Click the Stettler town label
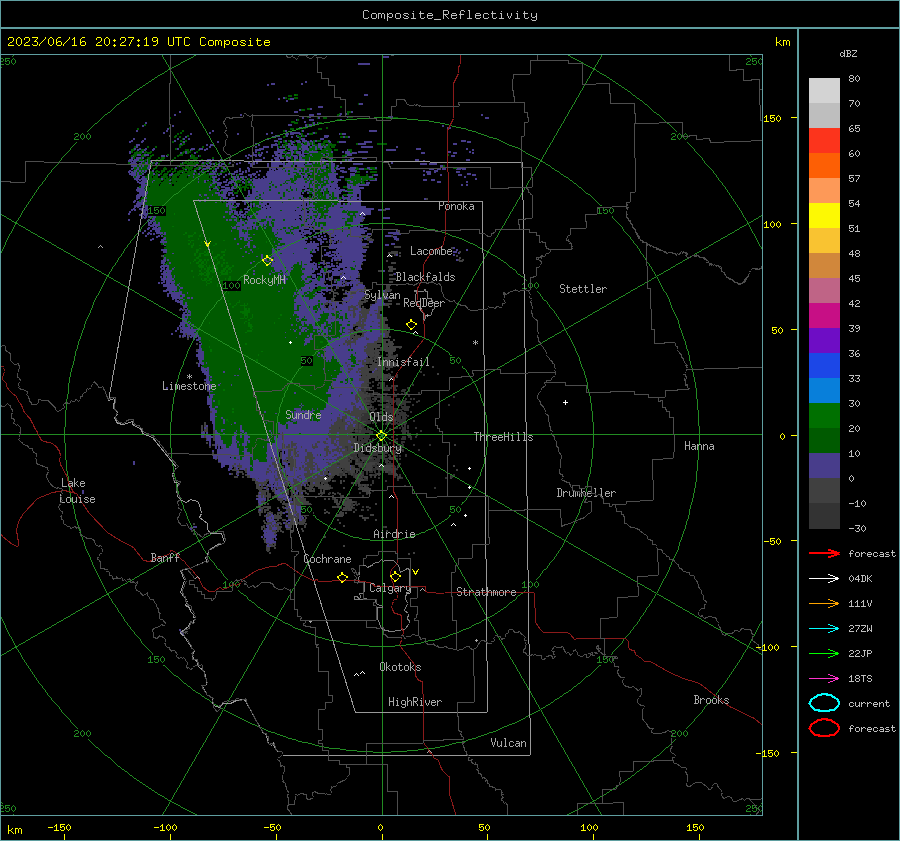This screenshot has height=841, width=900. point(583,289)
